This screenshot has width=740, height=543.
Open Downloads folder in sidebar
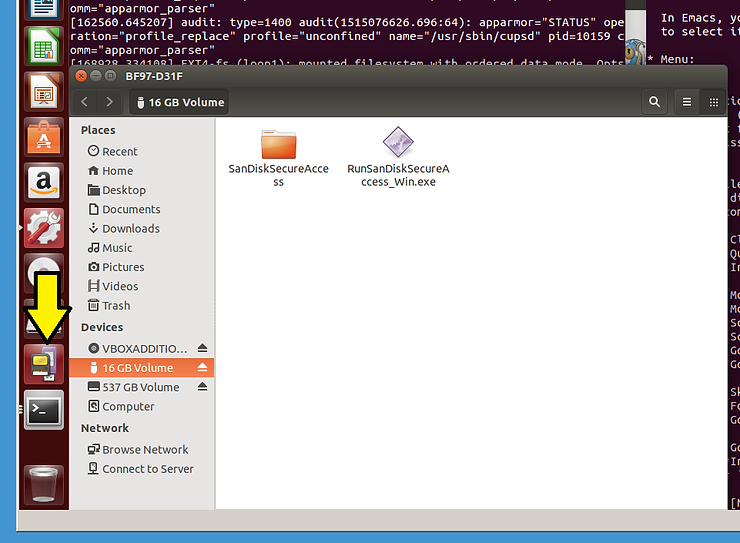[x=130, y=229]
